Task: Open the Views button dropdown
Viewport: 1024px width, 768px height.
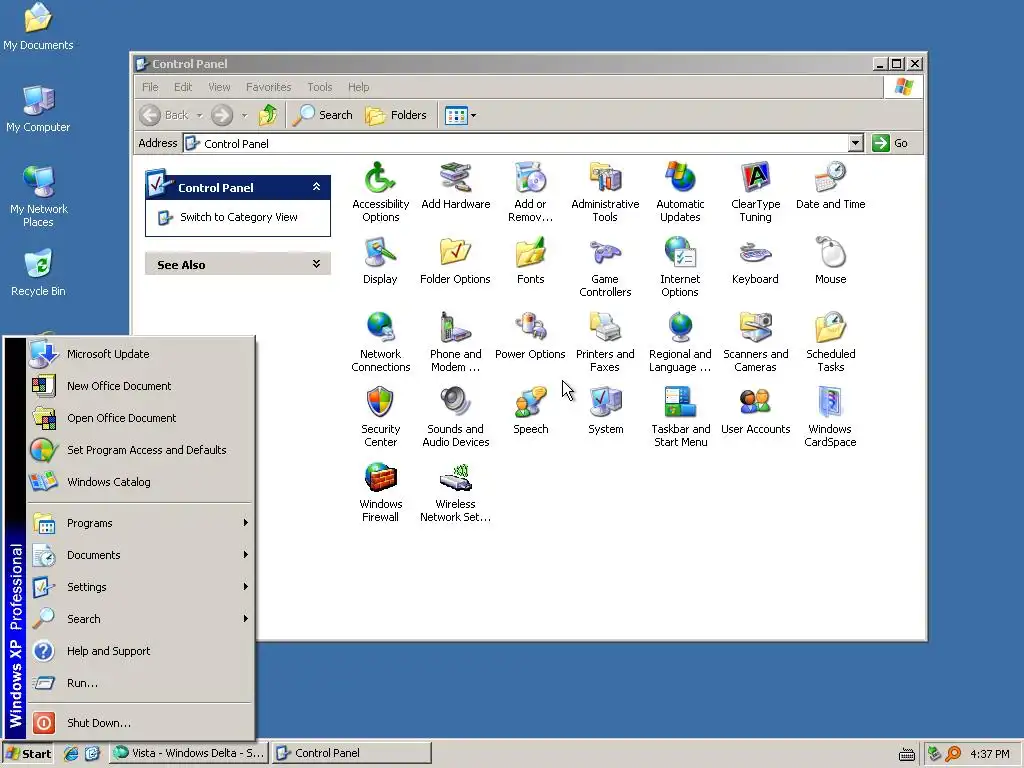Action: click(473, 116)
